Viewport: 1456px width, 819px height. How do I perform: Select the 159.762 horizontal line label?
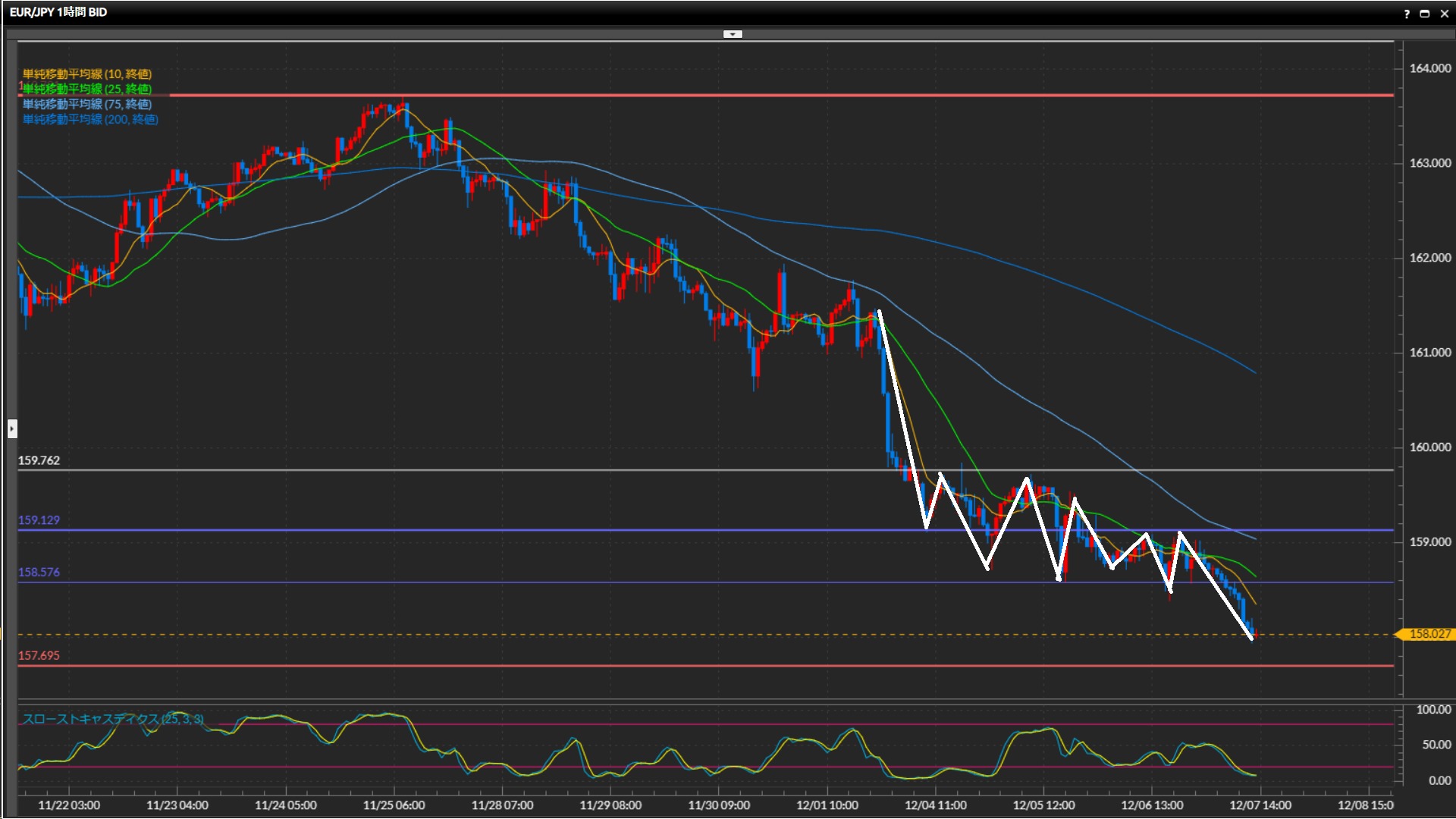[39, 460]
